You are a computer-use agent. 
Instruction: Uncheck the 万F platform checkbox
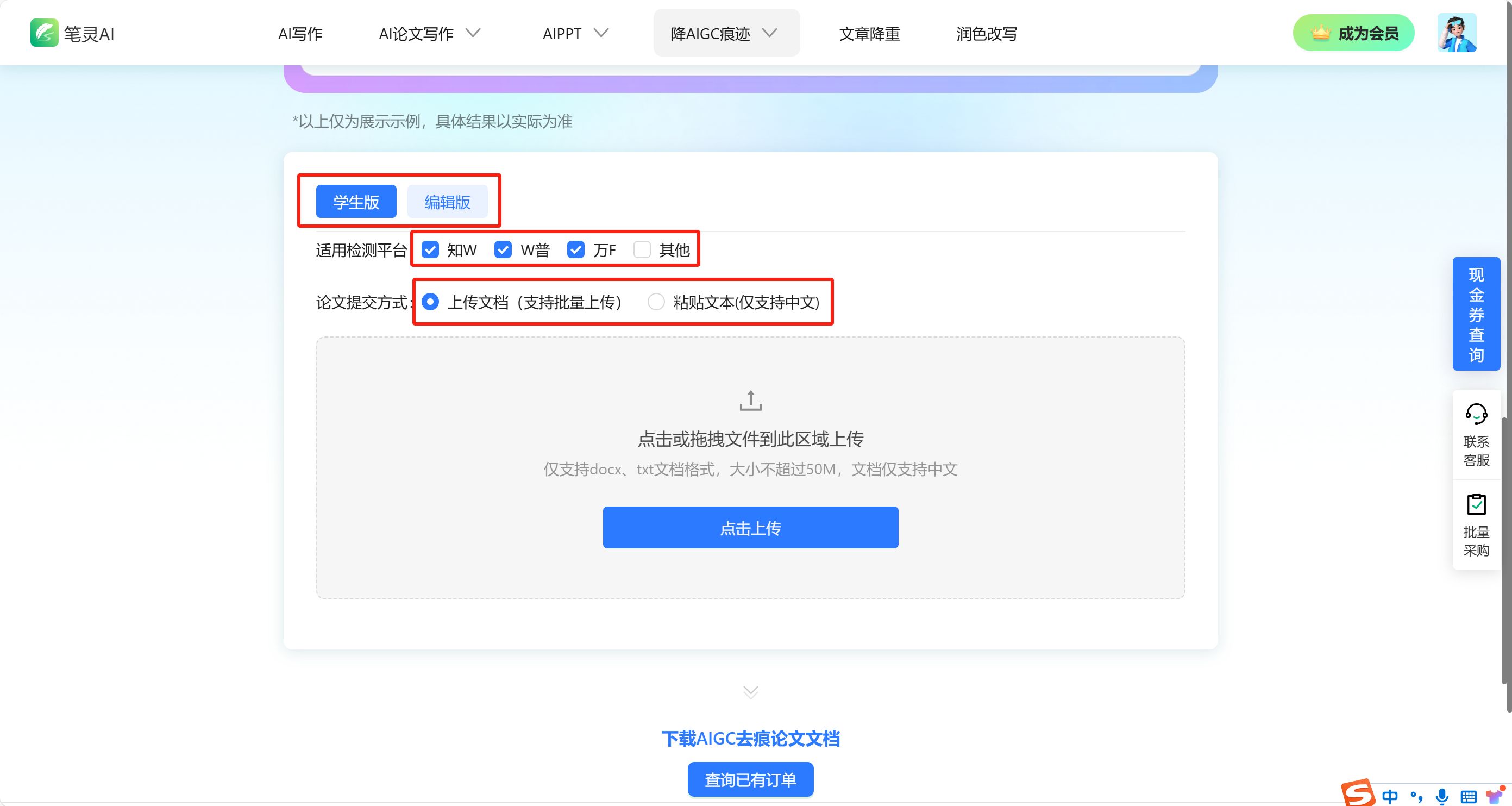click(576, 249)
